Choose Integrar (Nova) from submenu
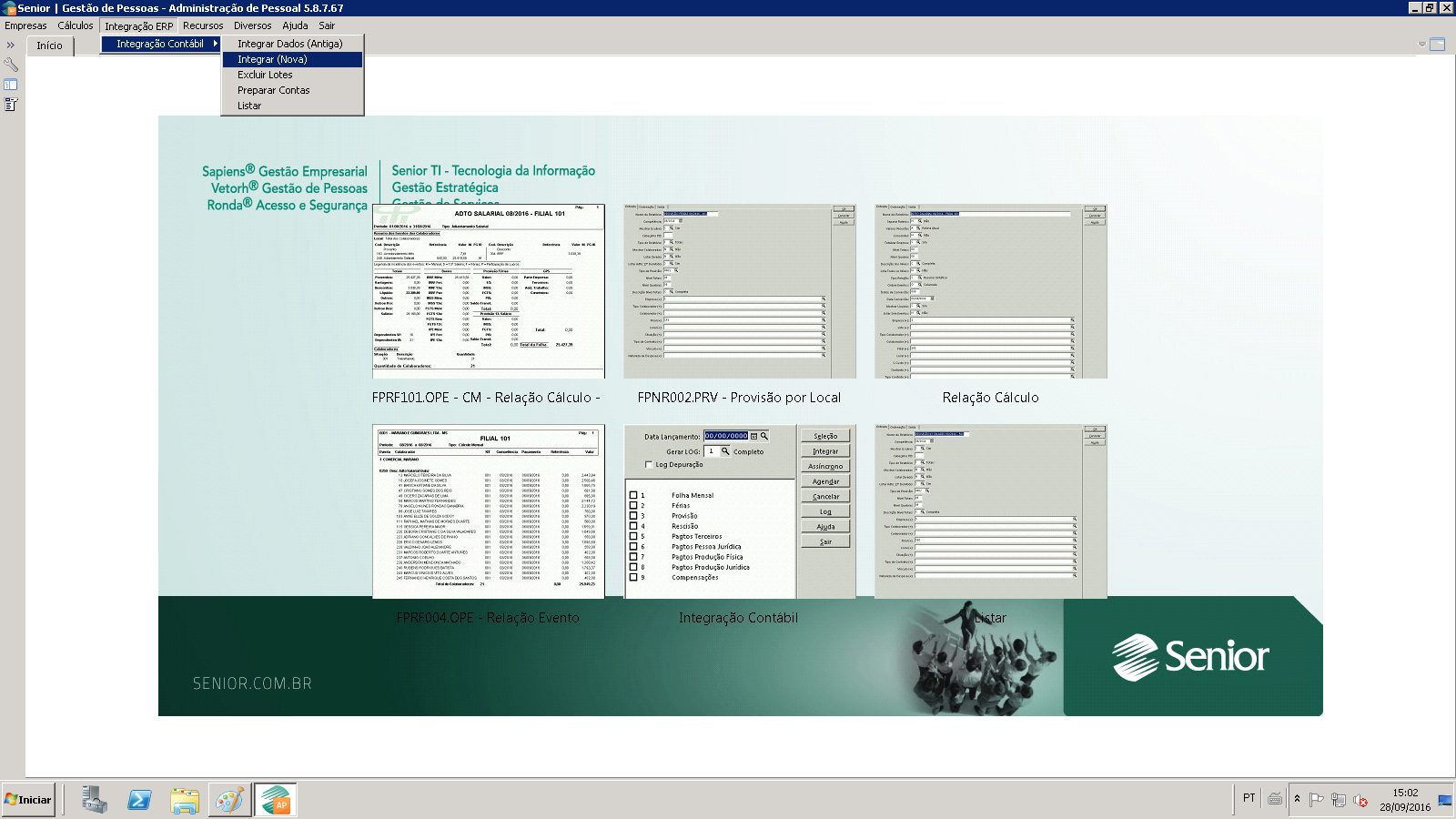Image resolution: width=1456 pixels, height=819 pixels. pyautogui.click(x=292, y=59)
